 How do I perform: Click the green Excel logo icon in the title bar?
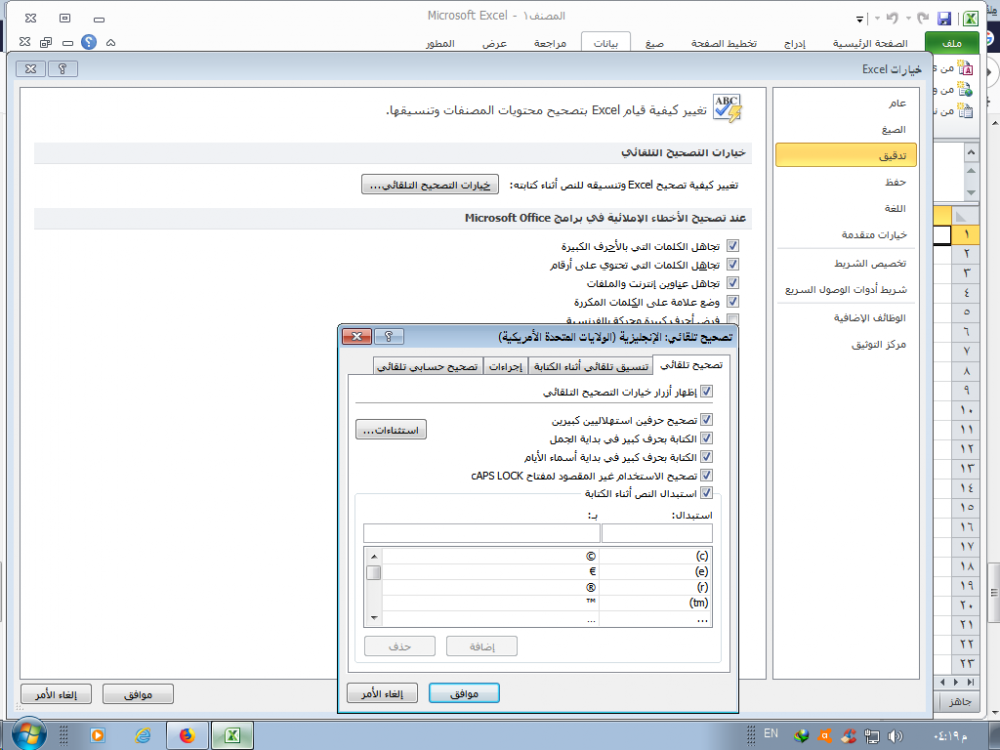coord(971,18)
